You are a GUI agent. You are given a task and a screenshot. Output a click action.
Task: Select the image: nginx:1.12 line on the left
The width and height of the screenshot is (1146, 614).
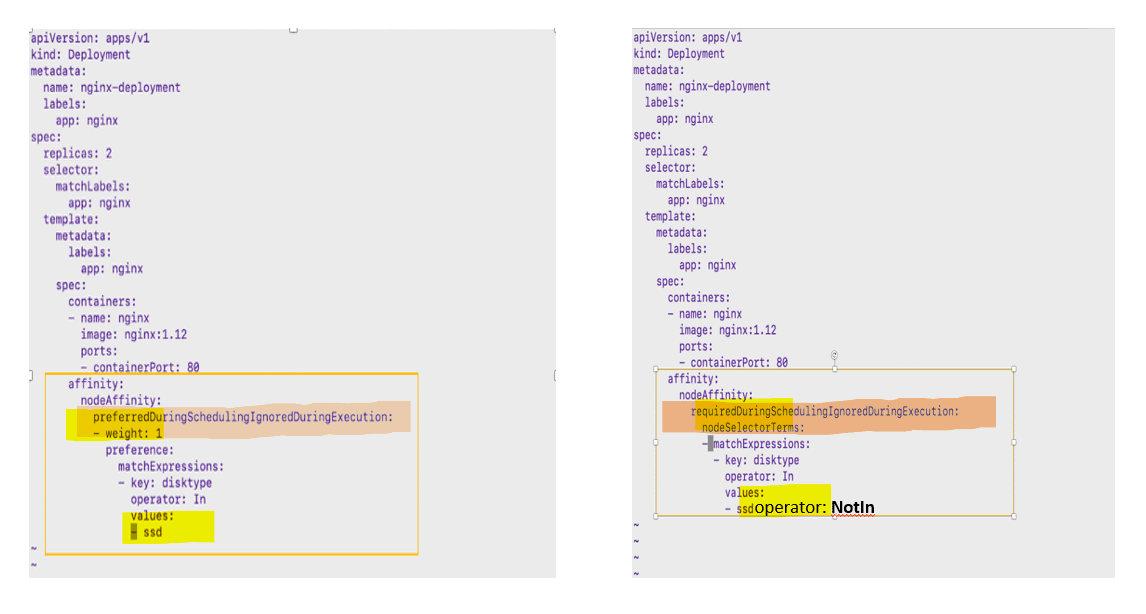(x=133, y=334)
